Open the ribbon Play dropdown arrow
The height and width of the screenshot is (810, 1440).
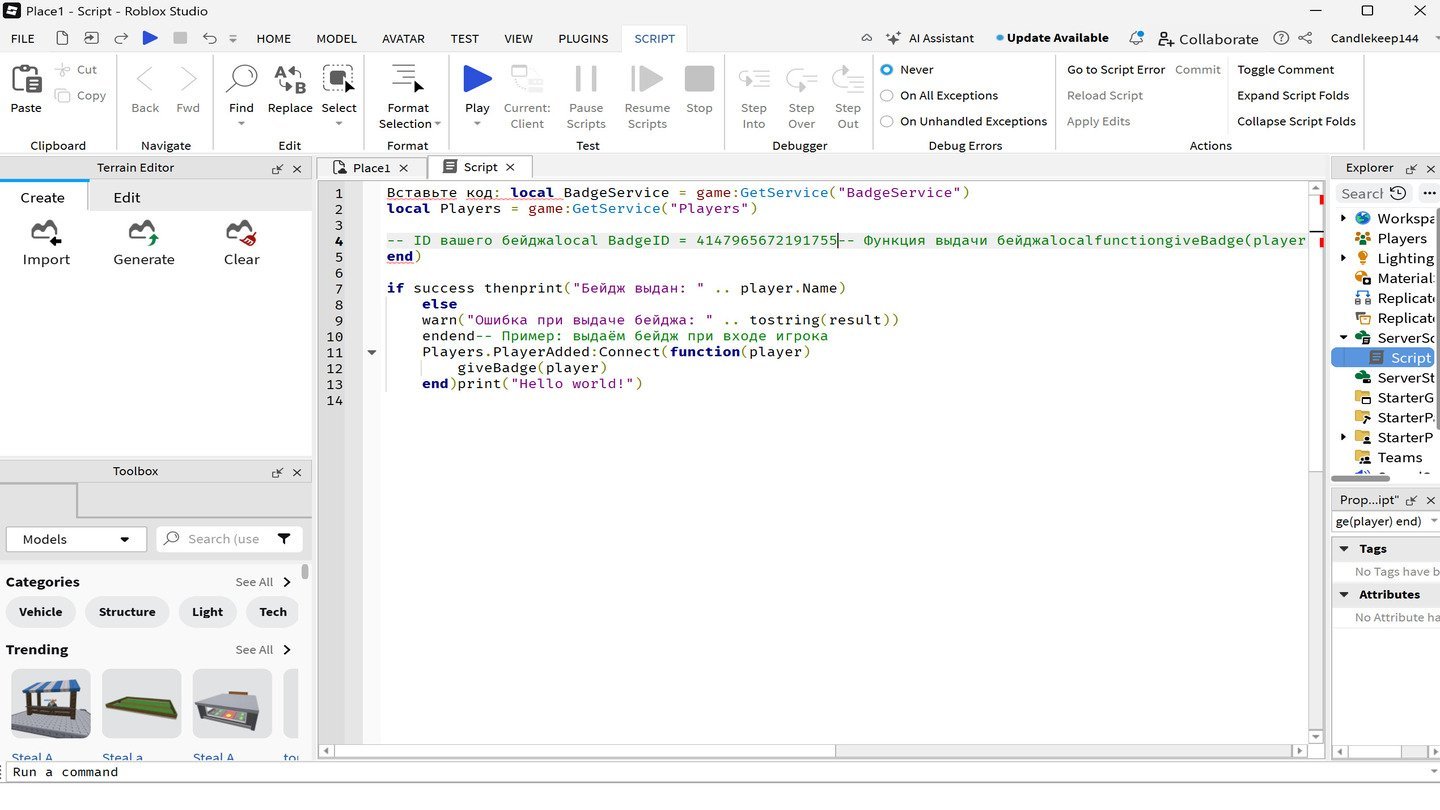(477, 124)
